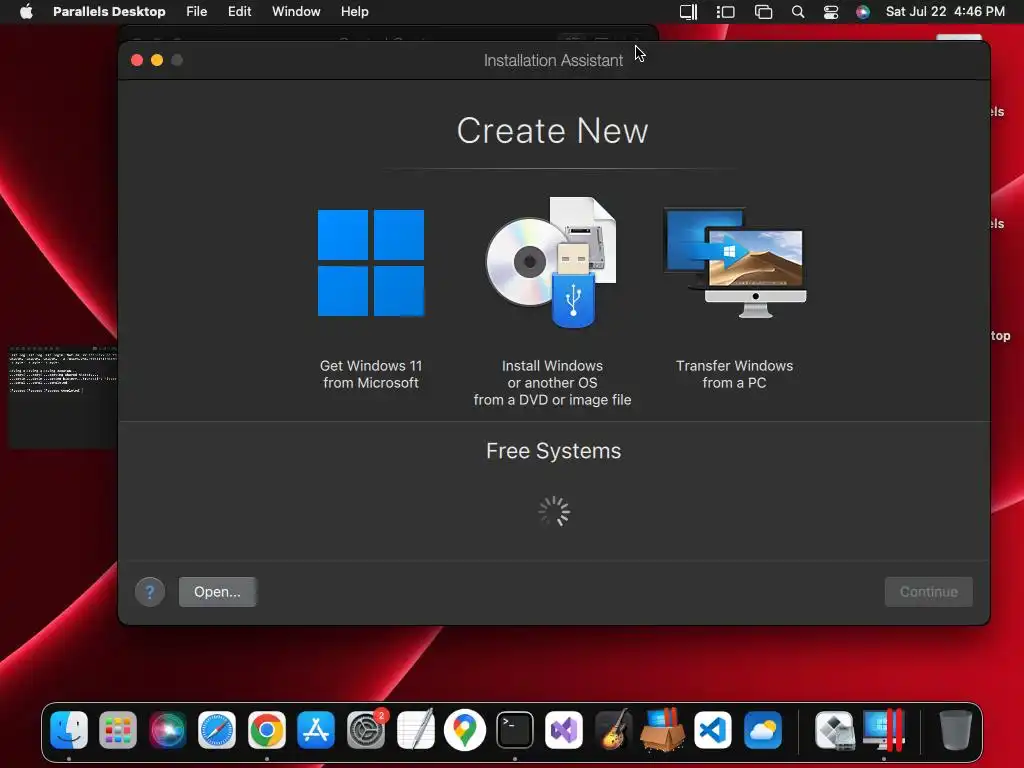Image resolution: width=1024 pixels, height=768 pixels.
Task: Launch Visual Studio Code from the Dock
Action: pos(712,729)
